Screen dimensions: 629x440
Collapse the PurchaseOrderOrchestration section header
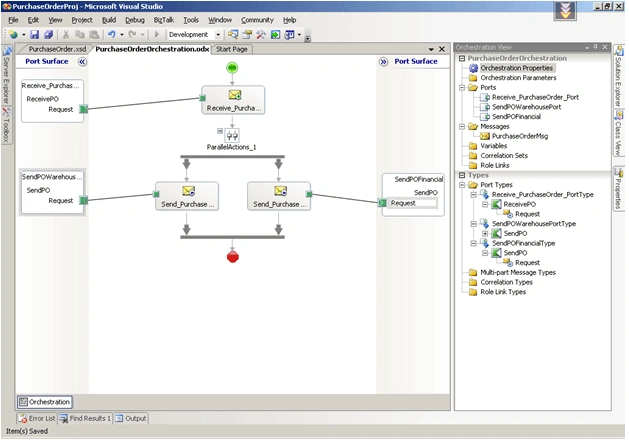point(462,58)
